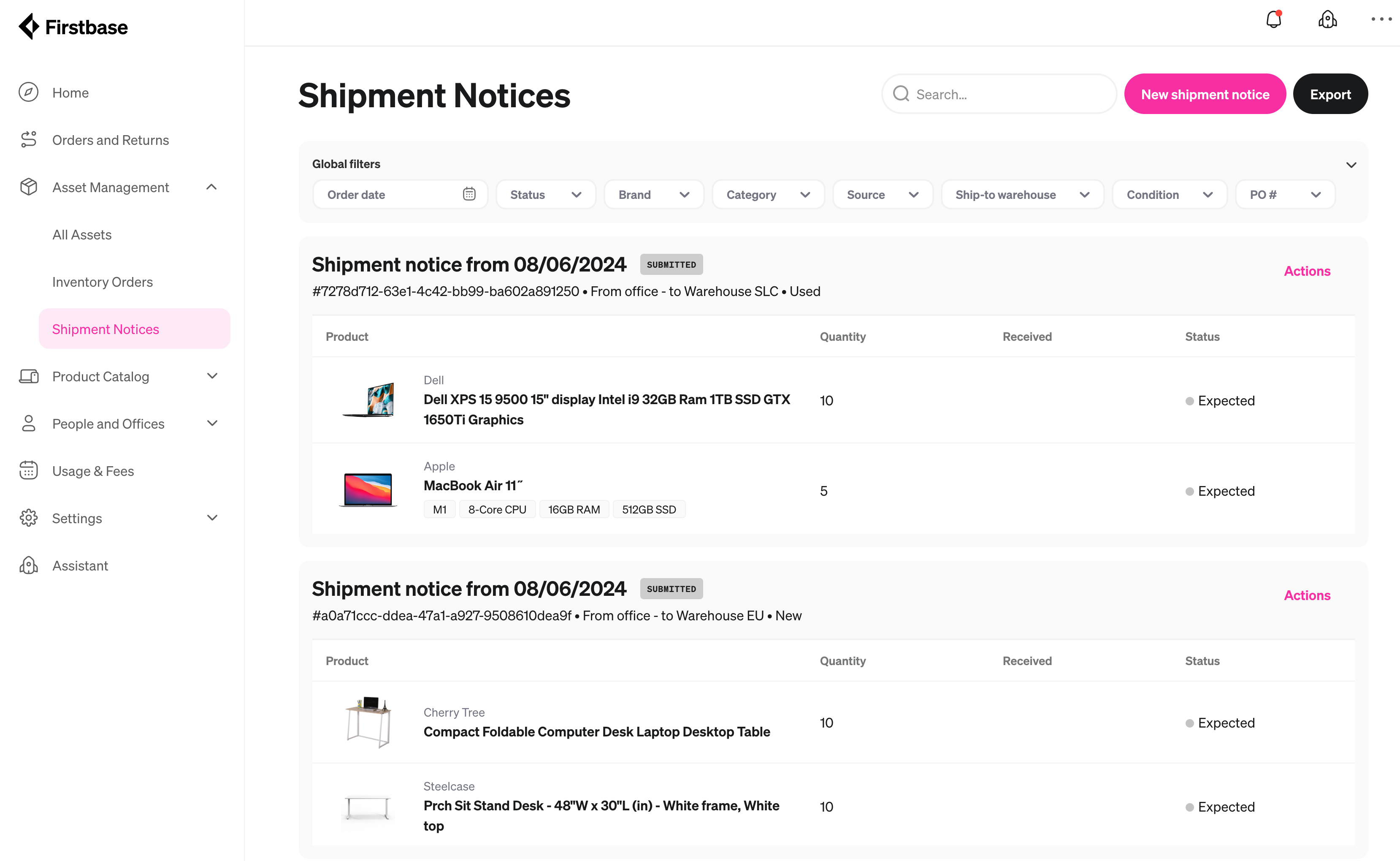Image resolution: width=1400 pixels, height=861 pixels.
Task: Open the assistant rocket icon in the header
Action: coord(1327,19)
